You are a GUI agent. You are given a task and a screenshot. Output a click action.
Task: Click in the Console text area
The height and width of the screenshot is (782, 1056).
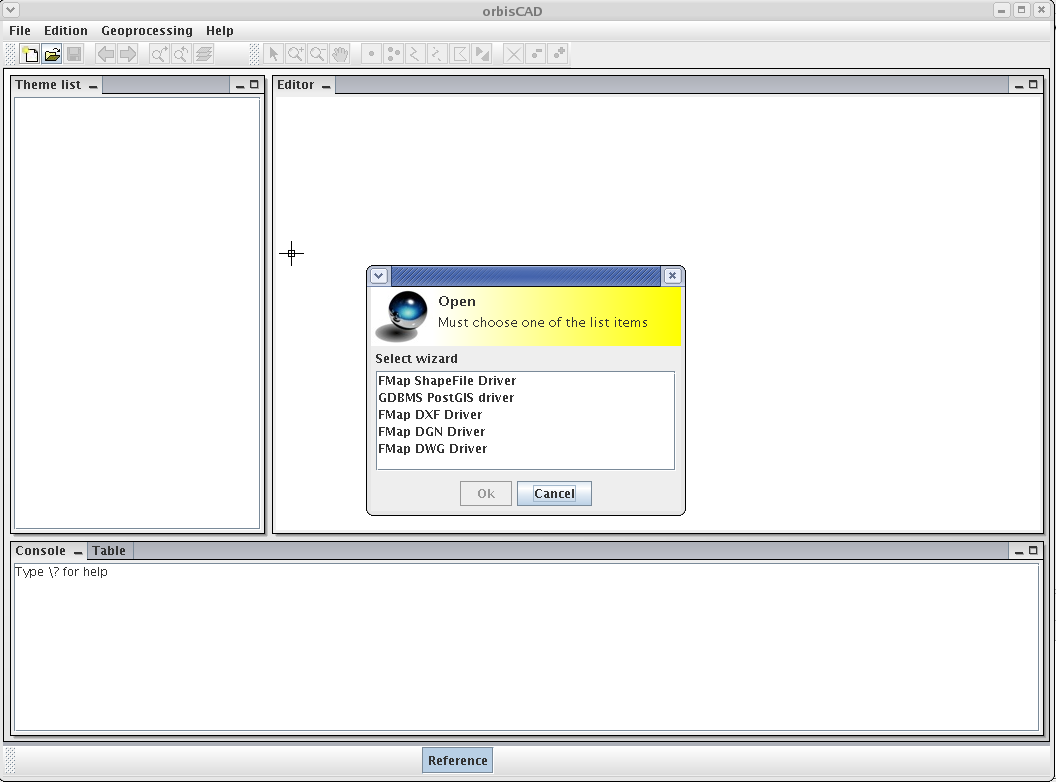[x=525, y=650]
